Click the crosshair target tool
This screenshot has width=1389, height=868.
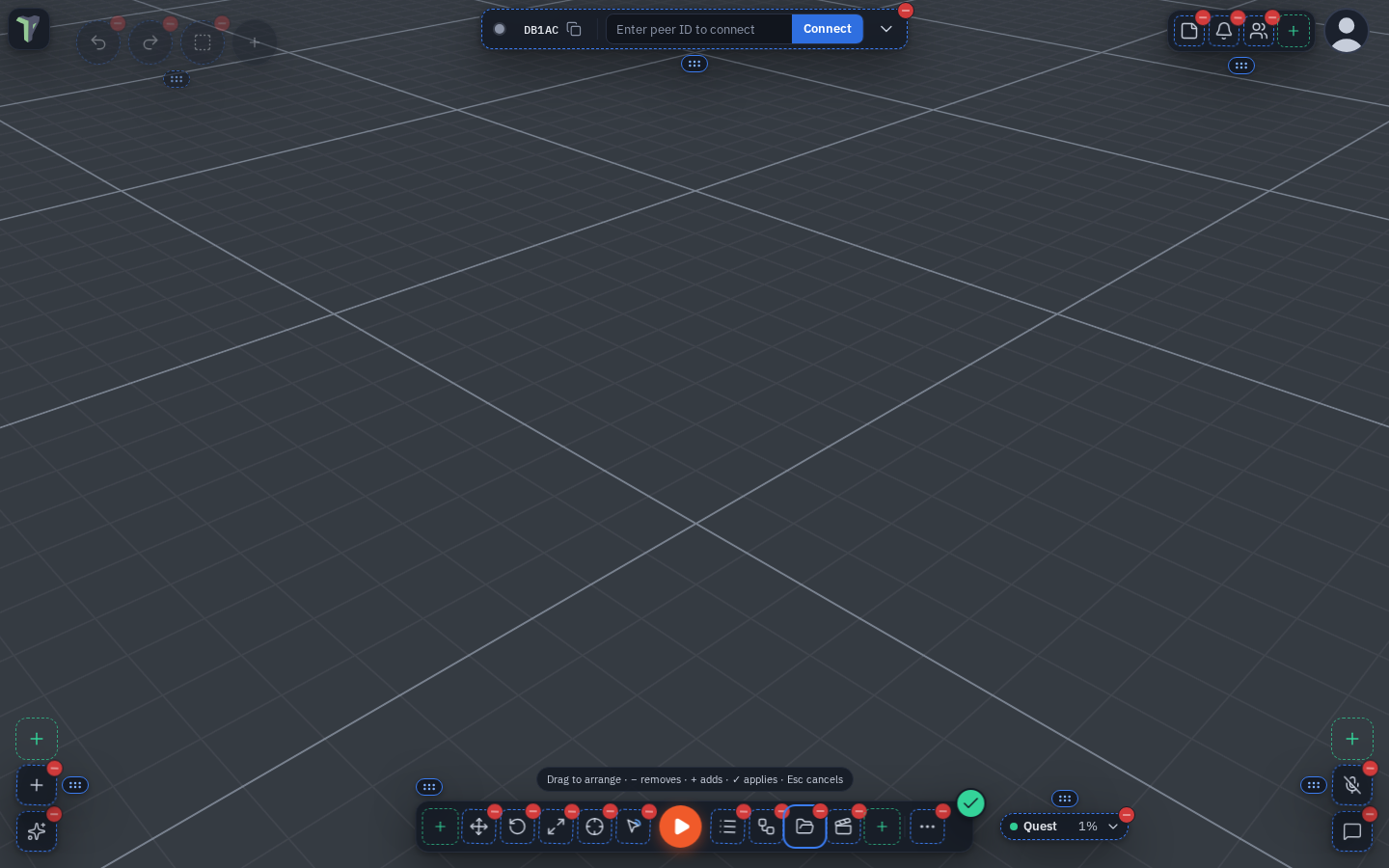coord(594,827)
